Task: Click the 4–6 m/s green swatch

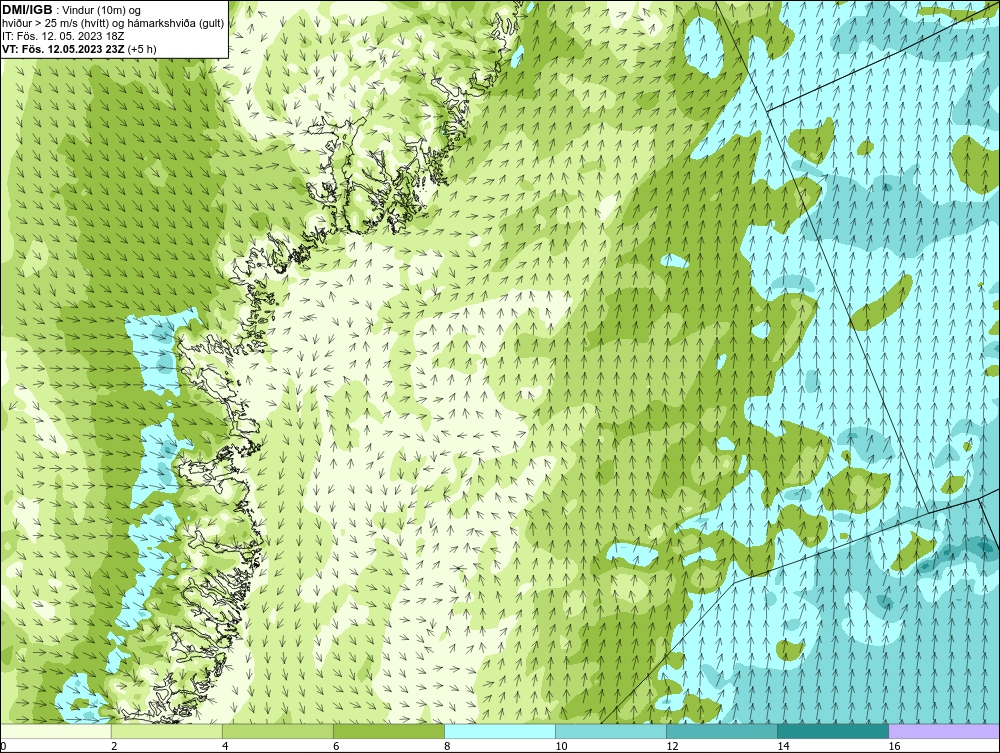Action: tap(277, 731)
